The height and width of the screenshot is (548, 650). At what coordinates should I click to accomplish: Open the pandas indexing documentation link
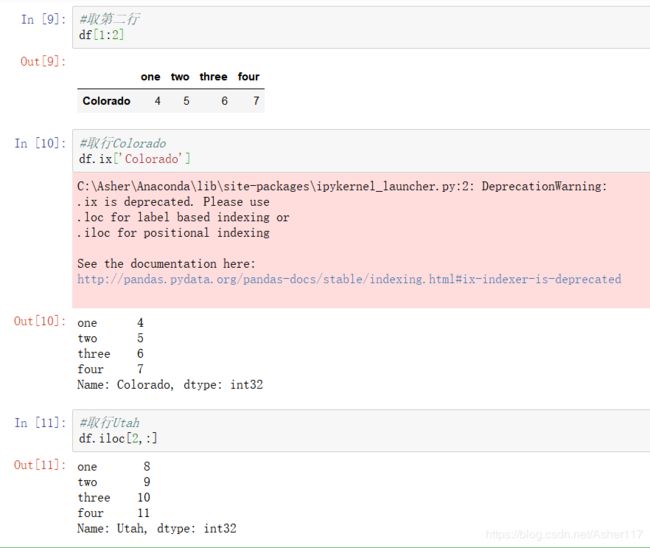349,279
